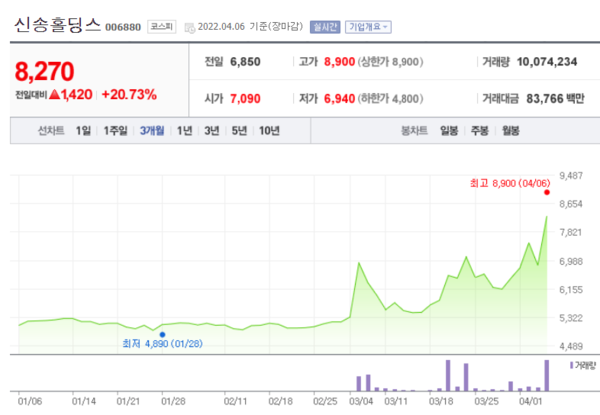Click the stock code 006880
Screen dimensions: 600x415
pos(124,28)
